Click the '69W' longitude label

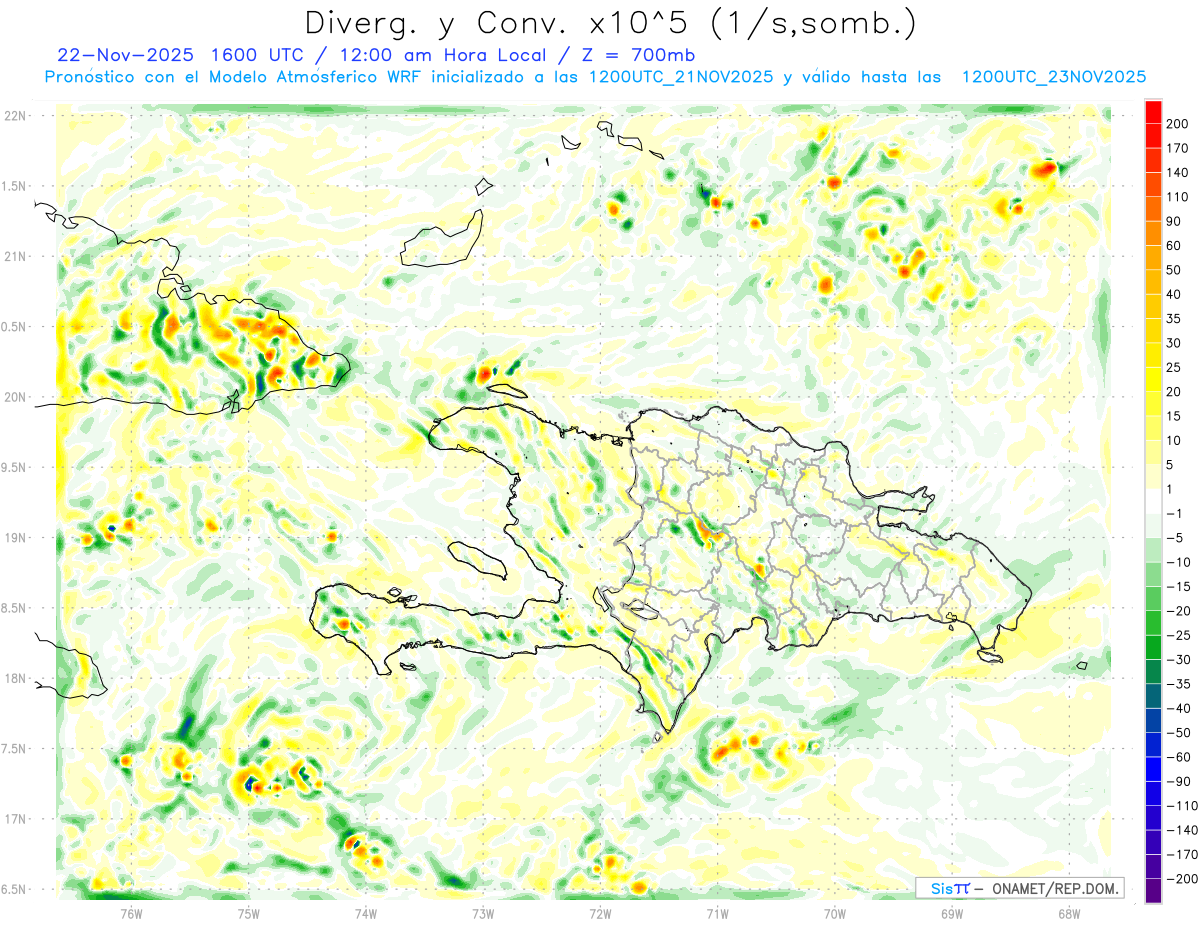(x=952, y=913)
